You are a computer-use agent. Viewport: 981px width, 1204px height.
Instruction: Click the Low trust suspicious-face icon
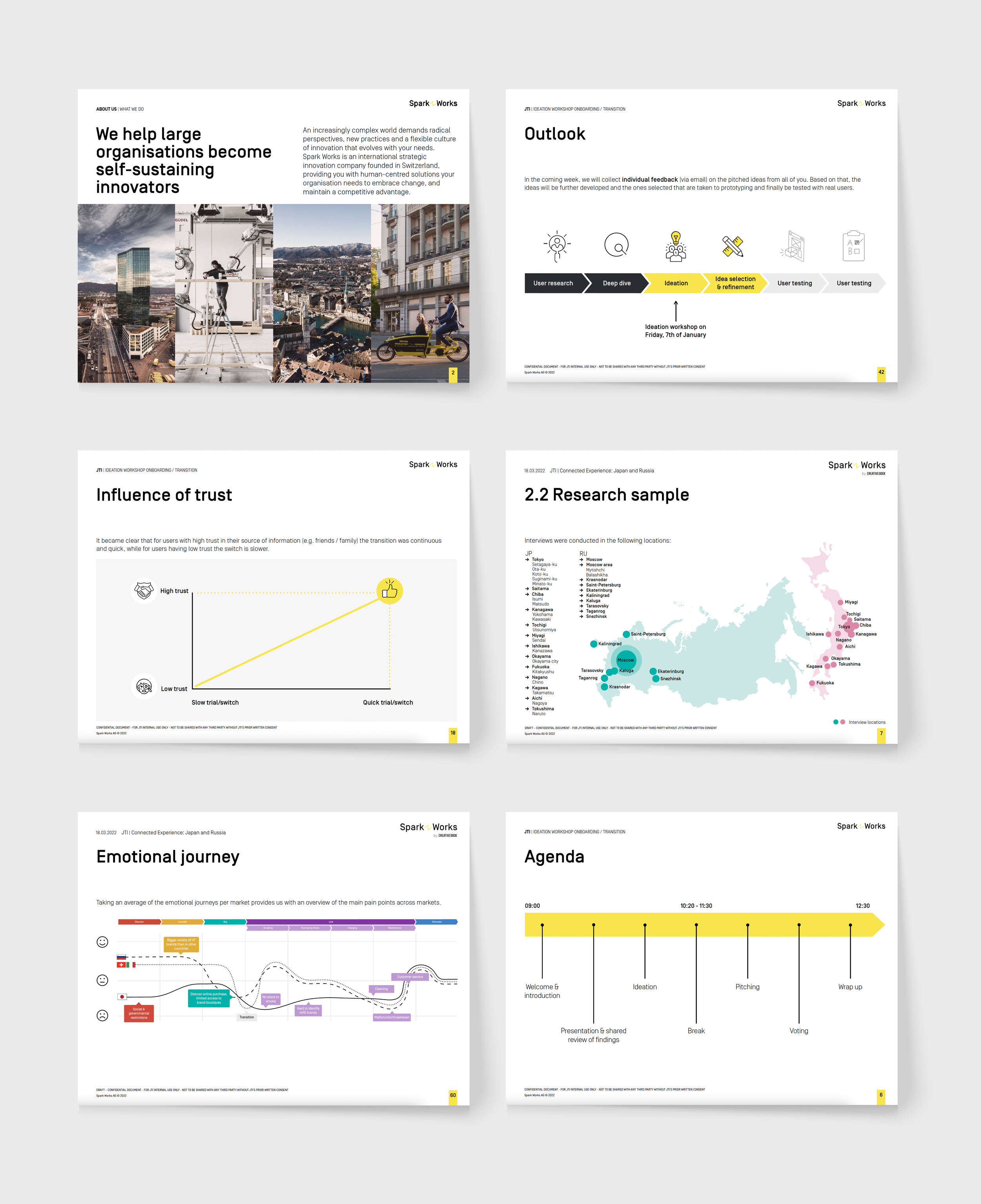pos(144,687)
